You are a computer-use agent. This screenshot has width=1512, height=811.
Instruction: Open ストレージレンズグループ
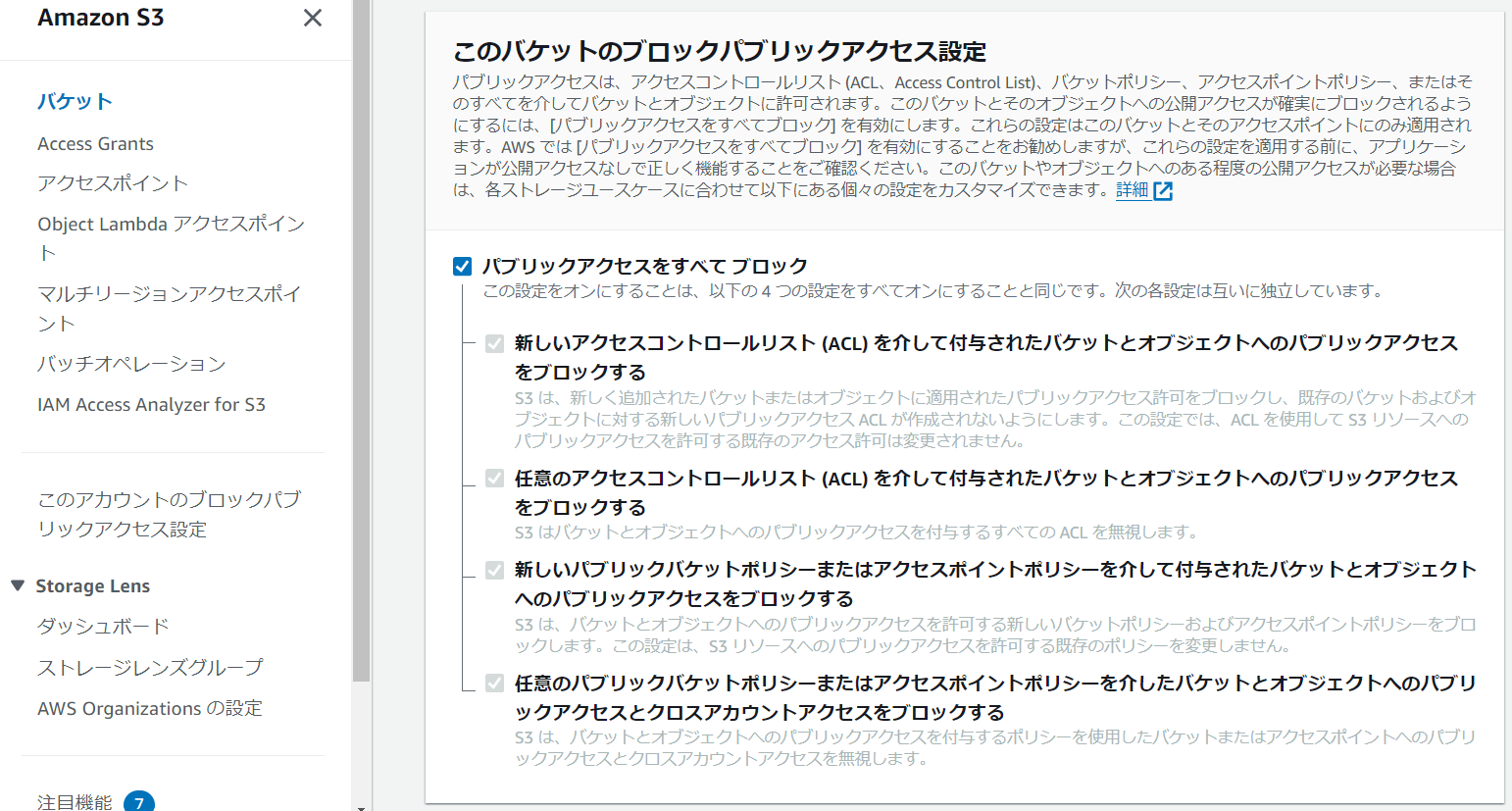coord(150,667)
